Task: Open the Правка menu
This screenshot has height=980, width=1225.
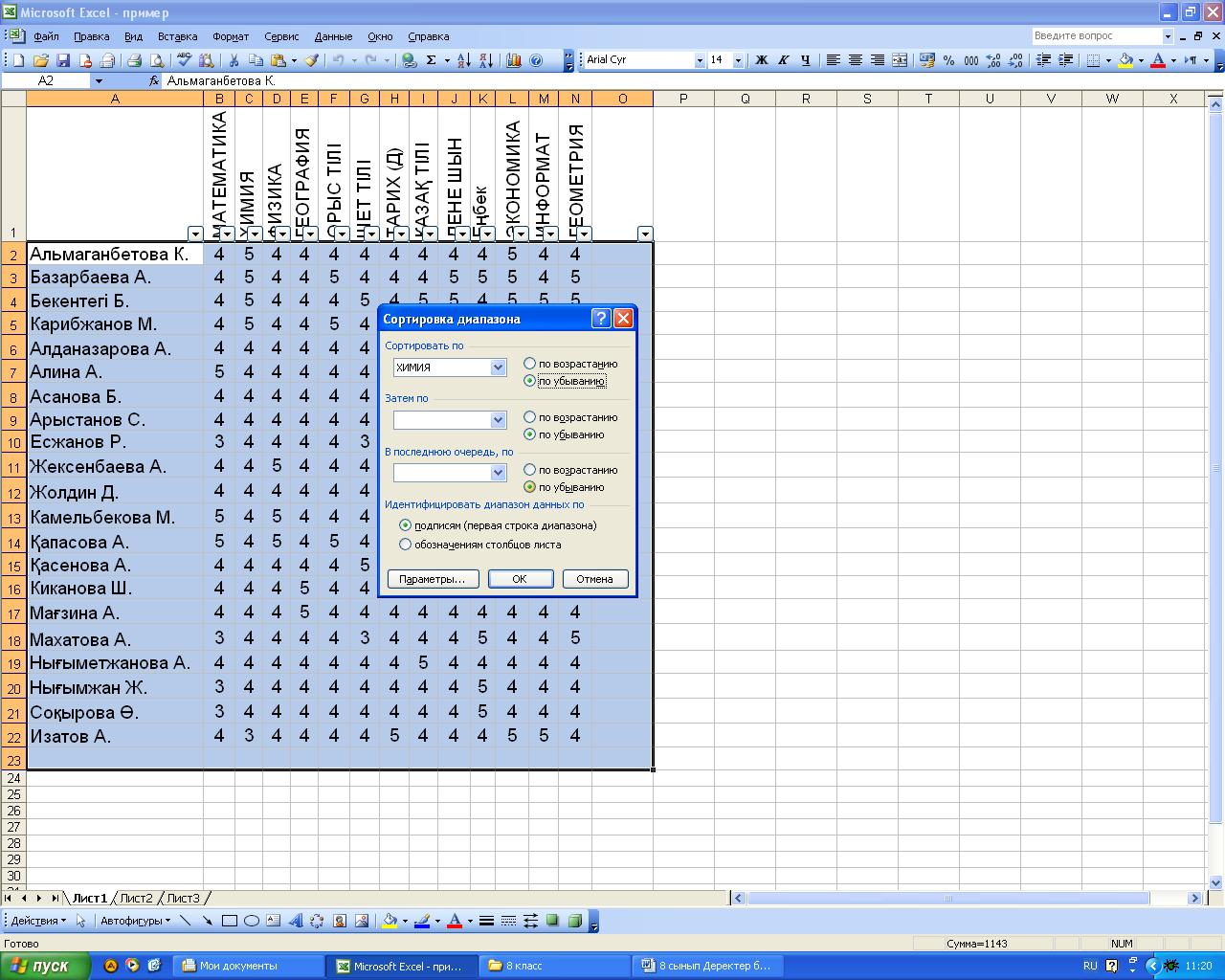Action: 91,36
